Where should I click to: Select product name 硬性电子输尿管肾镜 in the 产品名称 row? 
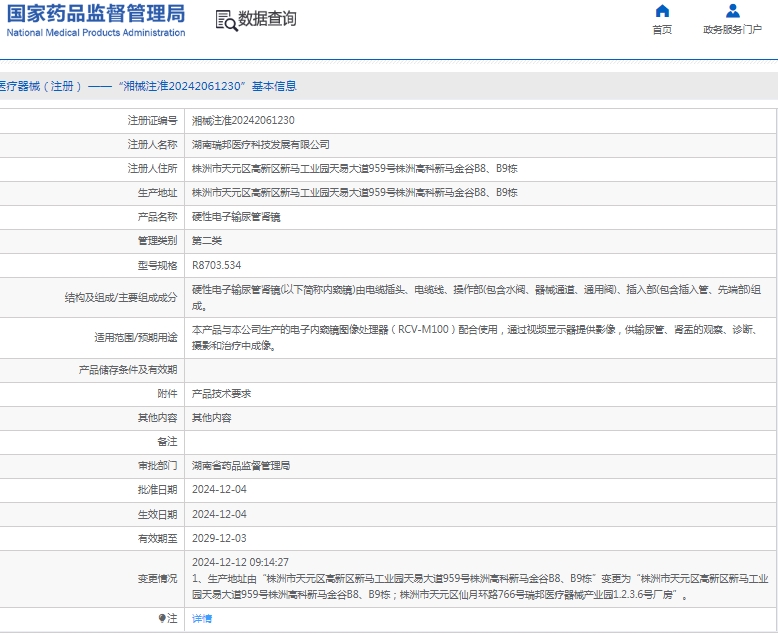click(x=236, y=217)
